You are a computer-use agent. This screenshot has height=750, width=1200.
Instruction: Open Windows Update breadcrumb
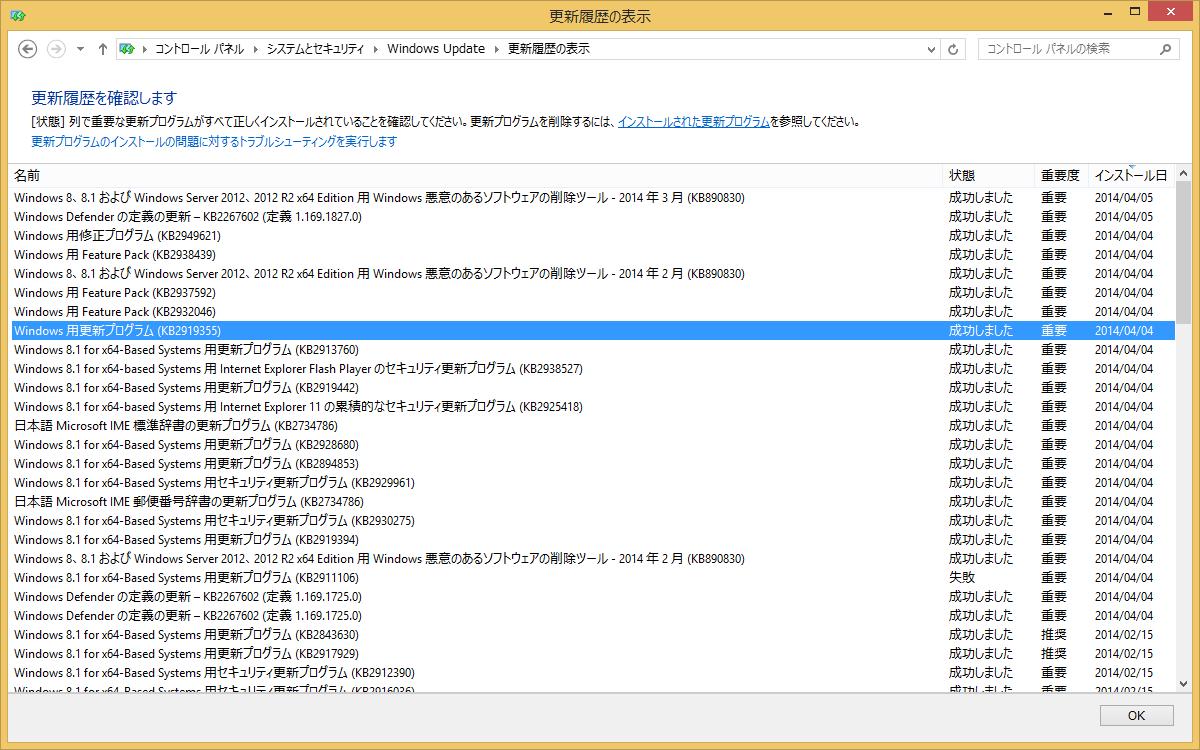436,49
